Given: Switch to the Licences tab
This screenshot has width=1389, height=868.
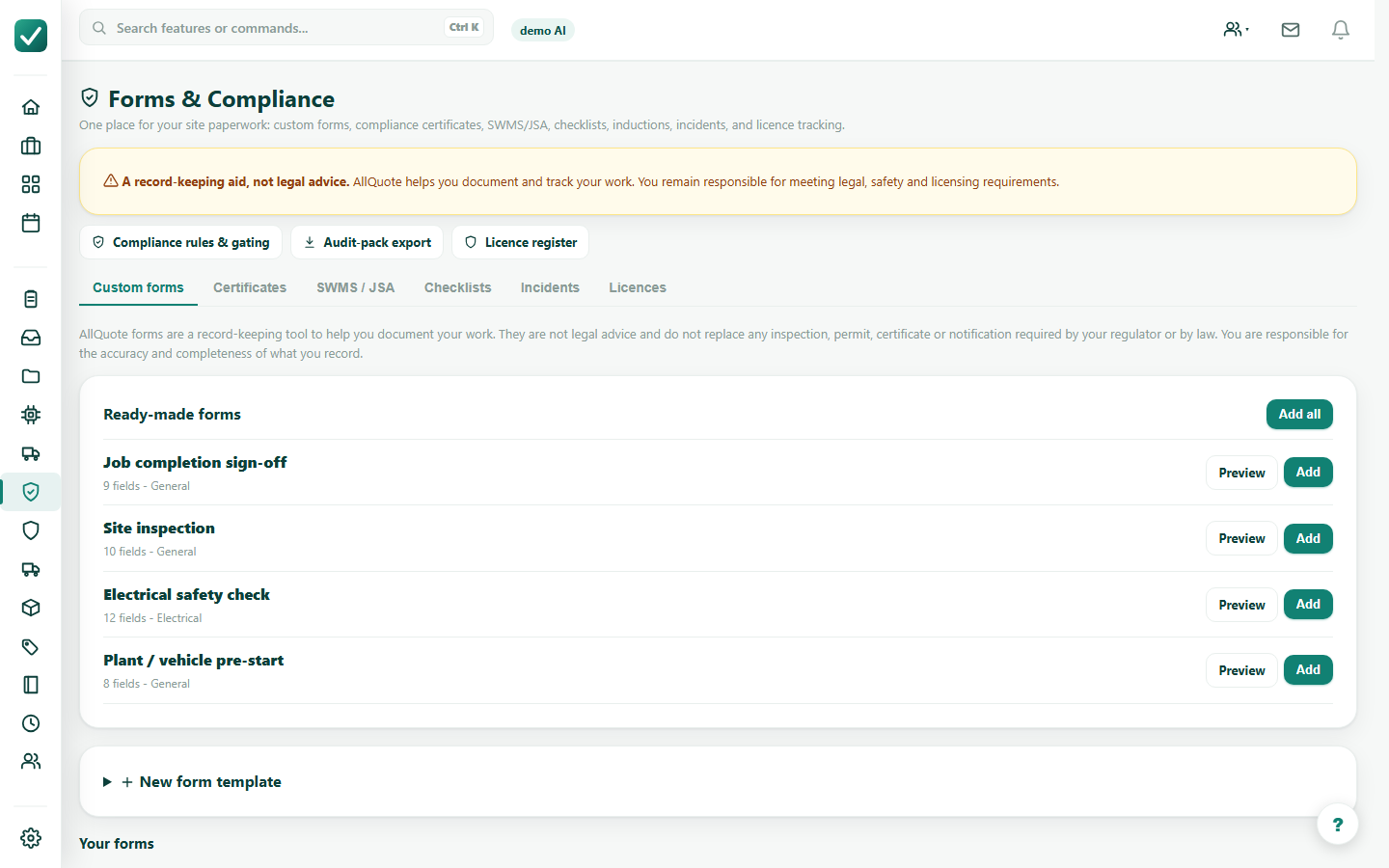Looking at the screenshot, I should 638,287.
